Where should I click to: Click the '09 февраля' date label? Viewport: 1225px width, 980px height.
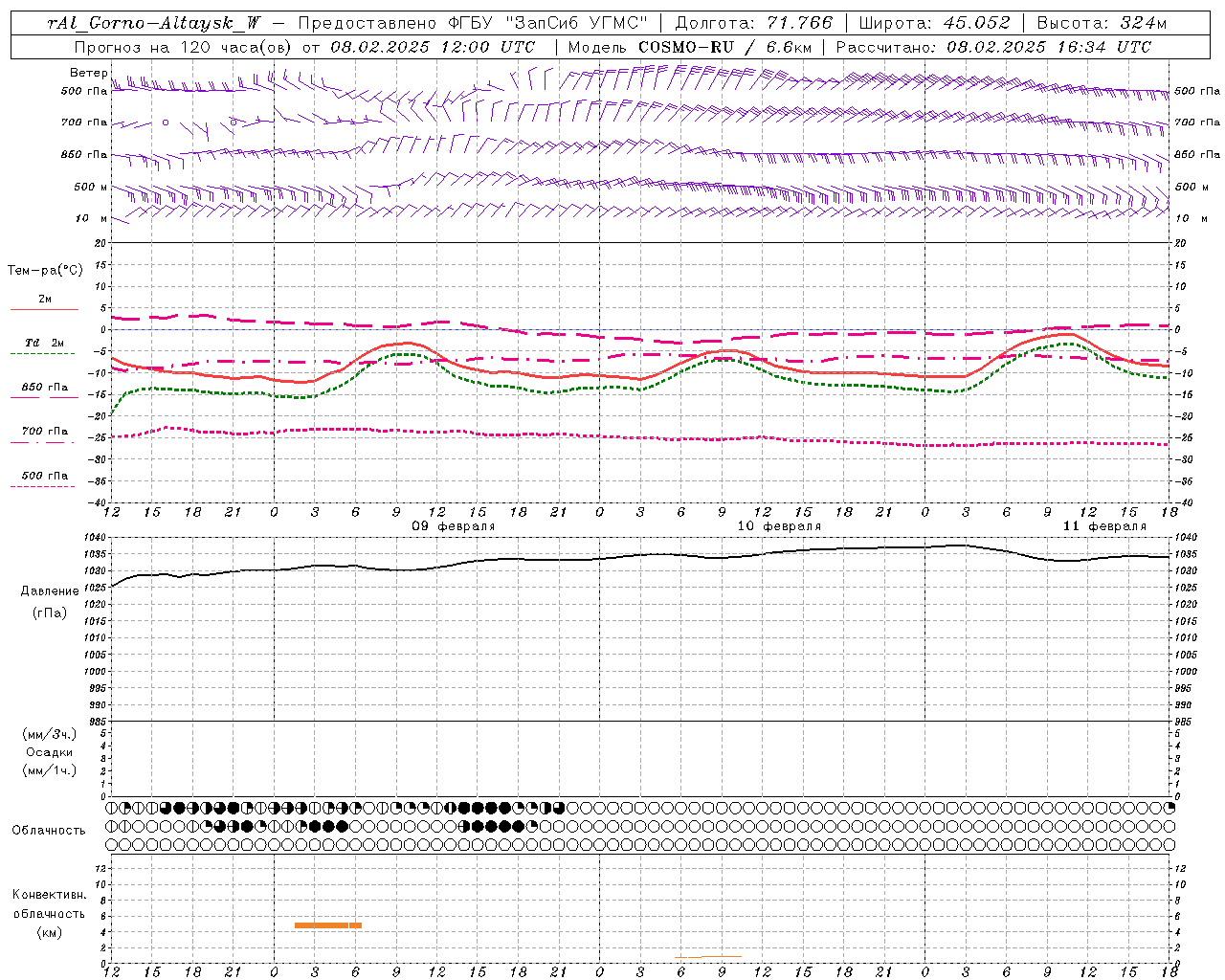coord(454,526)
